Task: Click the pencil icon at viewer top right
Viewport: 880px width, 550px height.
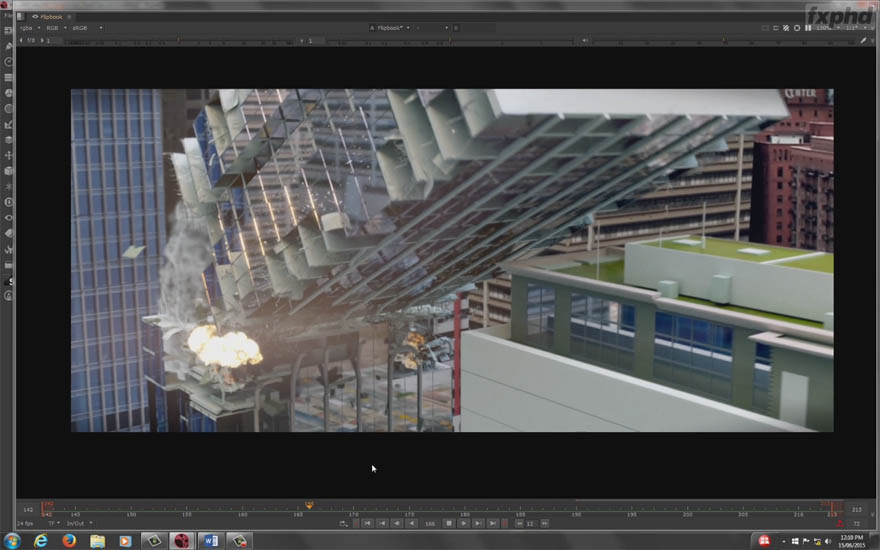Action: [x=864, y=40]
